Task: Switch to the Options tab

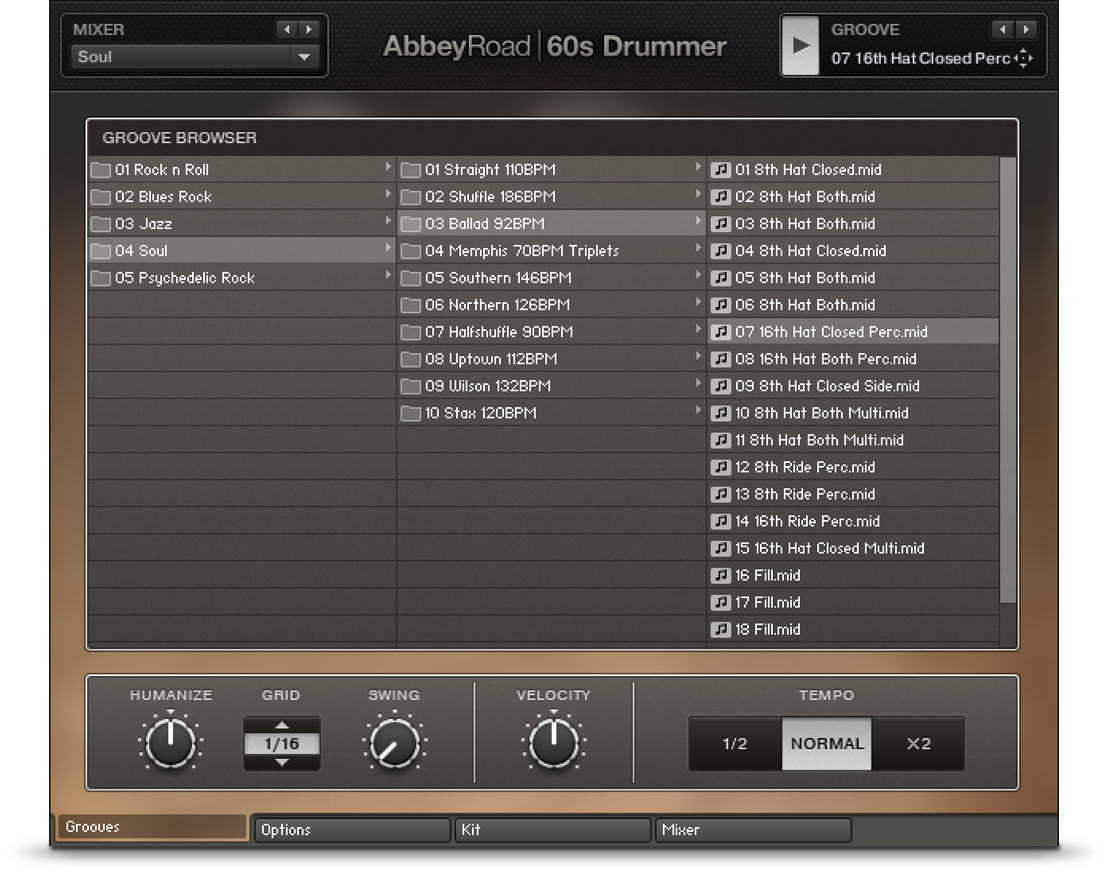Action: pos(352,830)
